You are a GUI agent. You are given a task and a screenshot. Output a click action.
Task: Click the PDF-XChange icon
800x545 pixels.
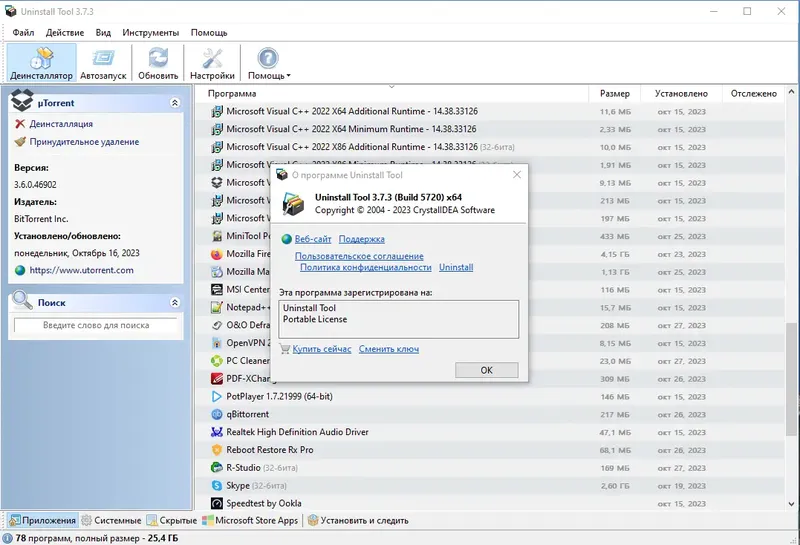[x=217, y=379]
